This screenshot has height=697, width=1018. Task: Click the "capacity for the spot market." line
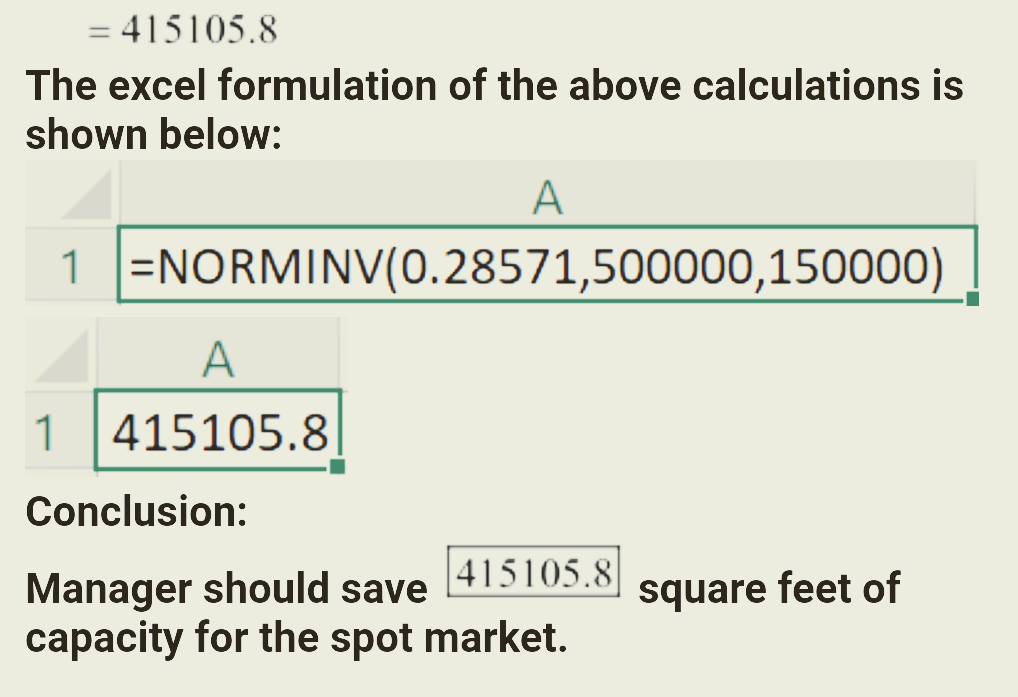(296, 637)
